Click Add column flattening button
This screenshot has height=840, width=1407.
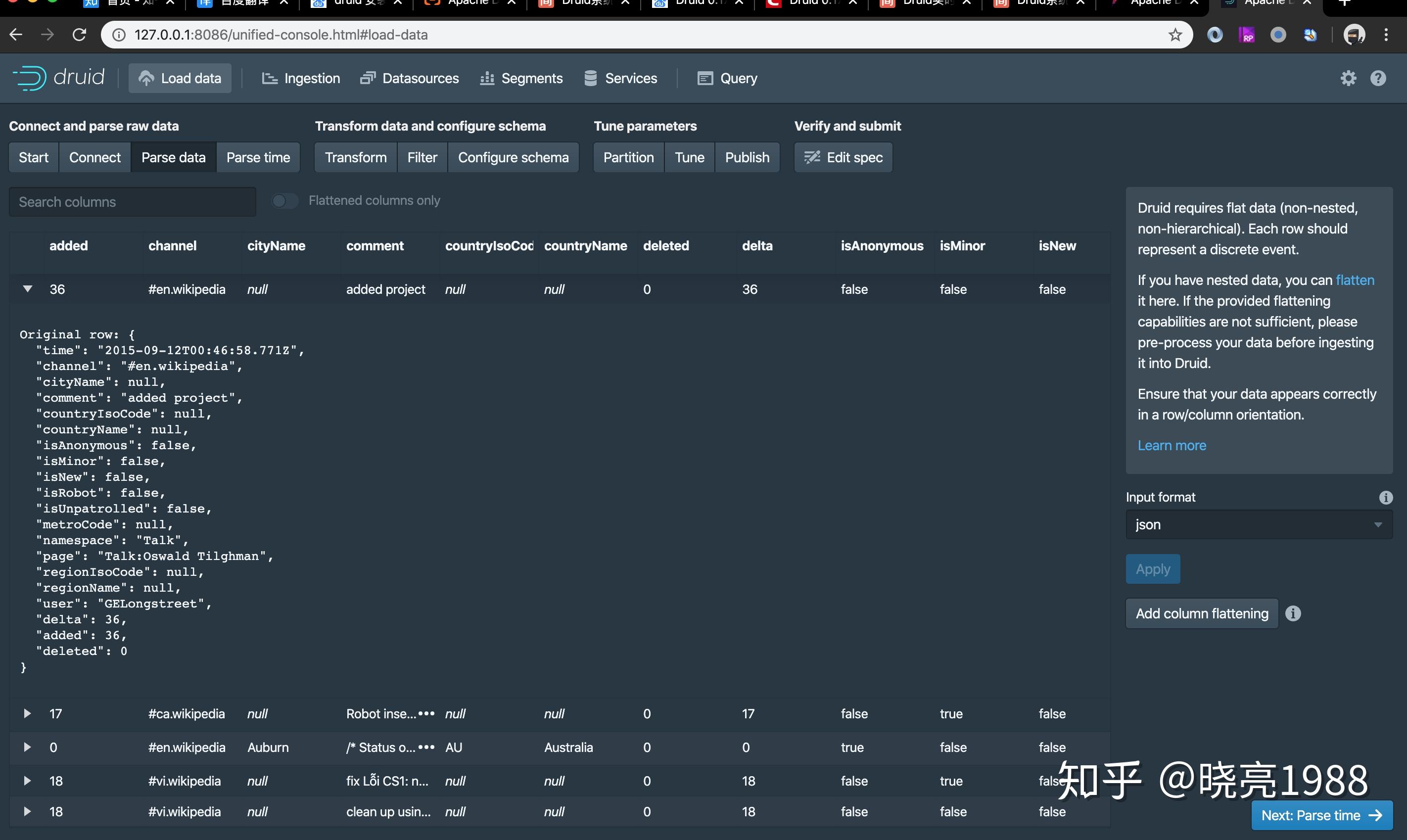tap(1202, 613)
